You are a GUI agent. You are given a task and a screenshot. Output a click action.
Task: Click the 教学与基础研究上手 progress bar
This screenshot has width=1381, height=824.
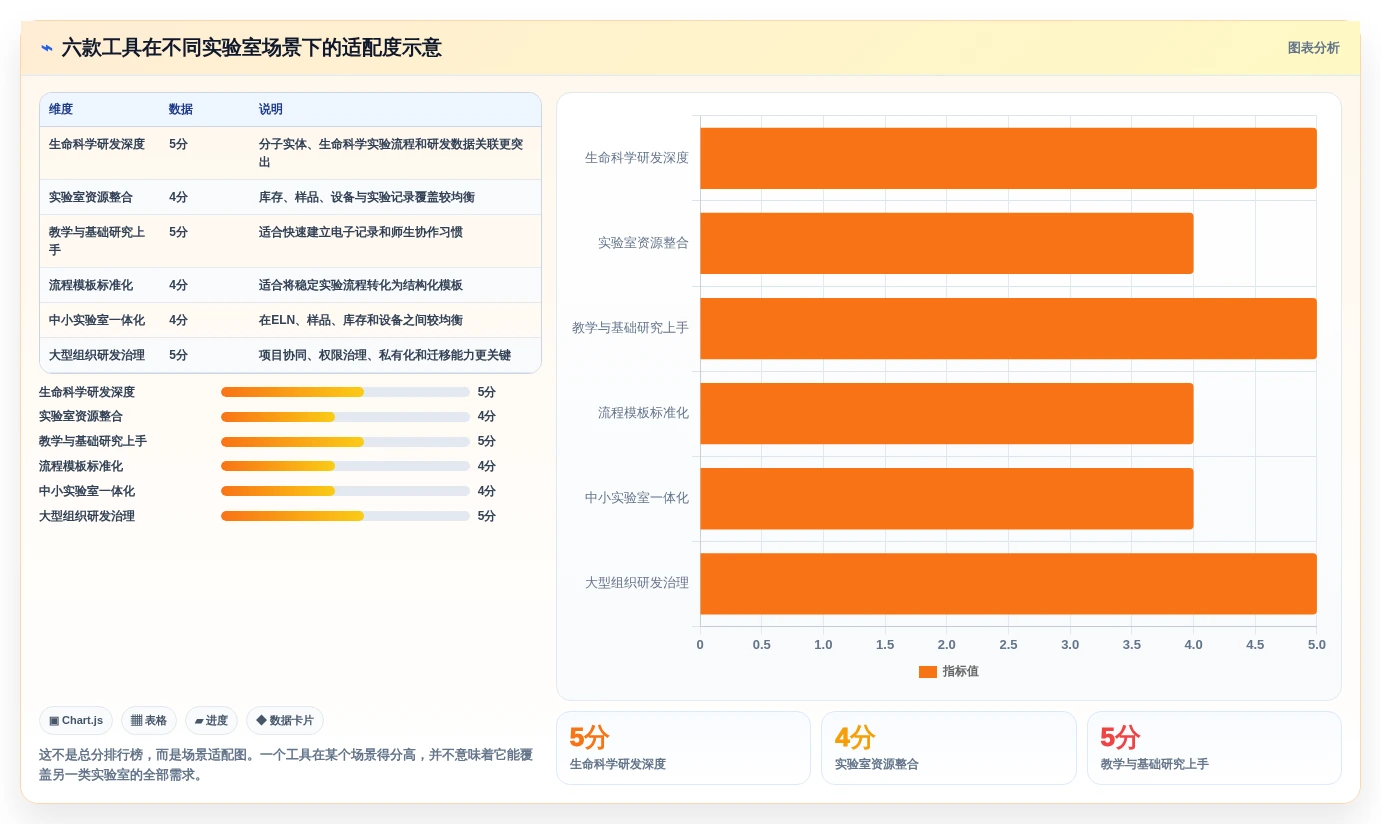[x=345, y=442]
